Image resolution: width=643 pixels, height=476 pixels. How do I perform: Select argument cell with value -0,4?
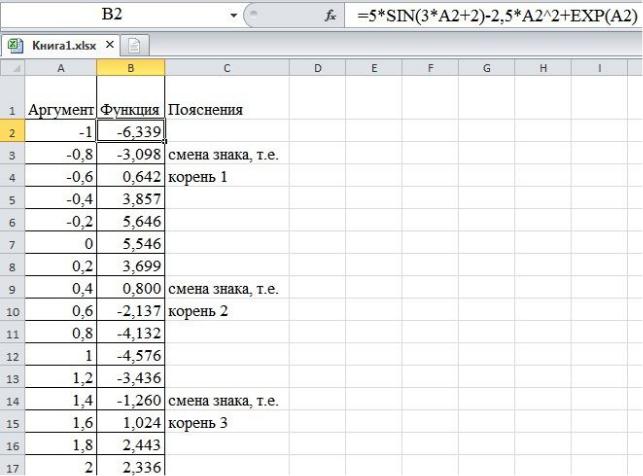[61, 198]
